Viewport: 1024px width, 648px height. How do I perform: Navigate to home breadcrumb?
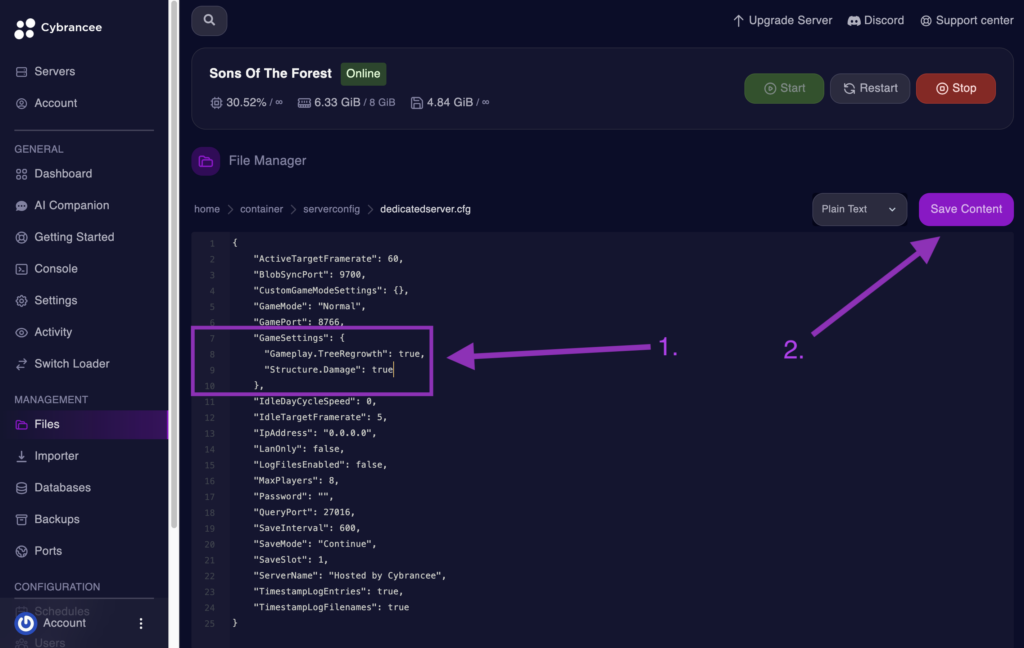206,209
